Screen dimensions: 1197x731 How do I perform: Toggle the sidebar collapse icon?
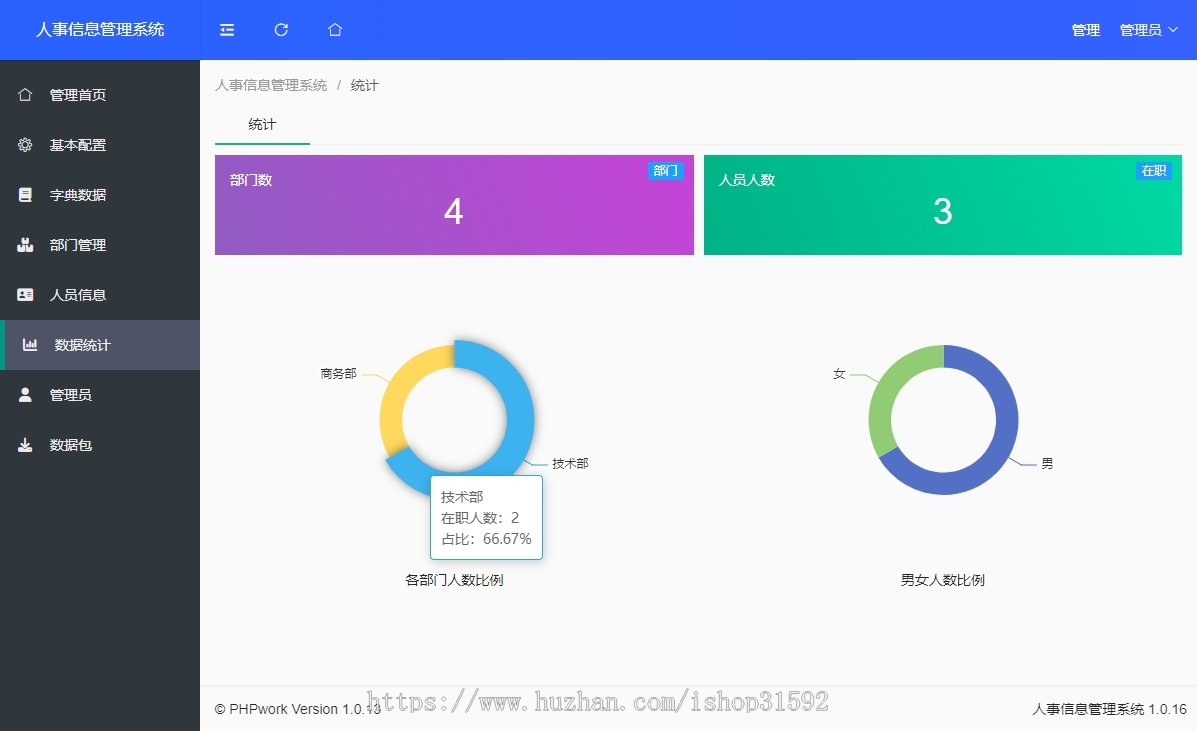[x=227, y=30]
